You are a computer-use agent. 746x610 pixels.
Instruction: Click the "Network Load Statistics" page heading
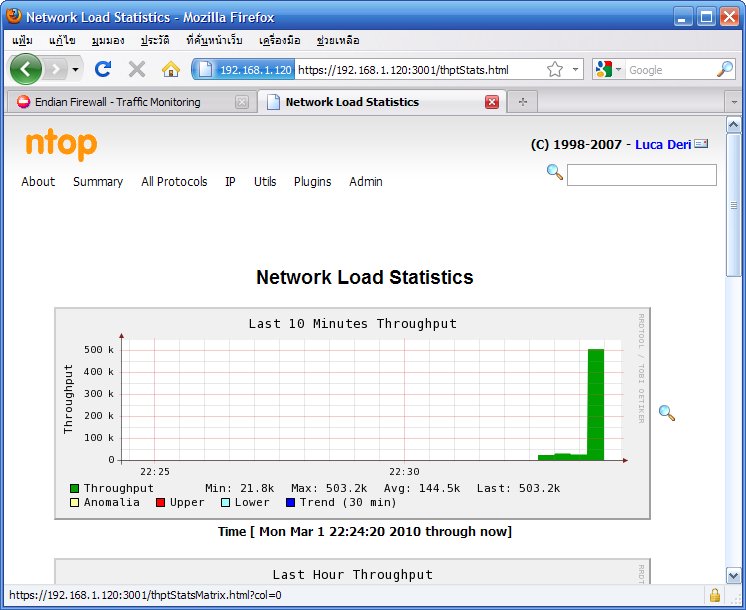(365, 277)
